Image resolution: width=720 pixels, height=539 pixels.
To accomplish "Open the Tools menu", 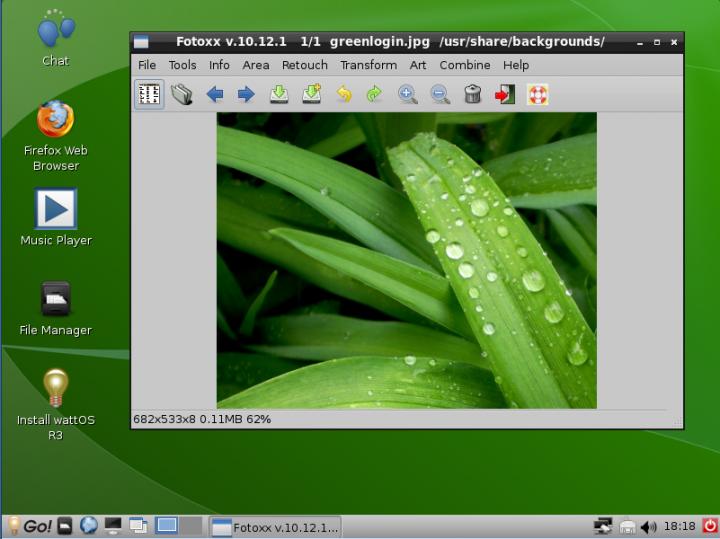I will pyautogui.click(x=182, y=65).
